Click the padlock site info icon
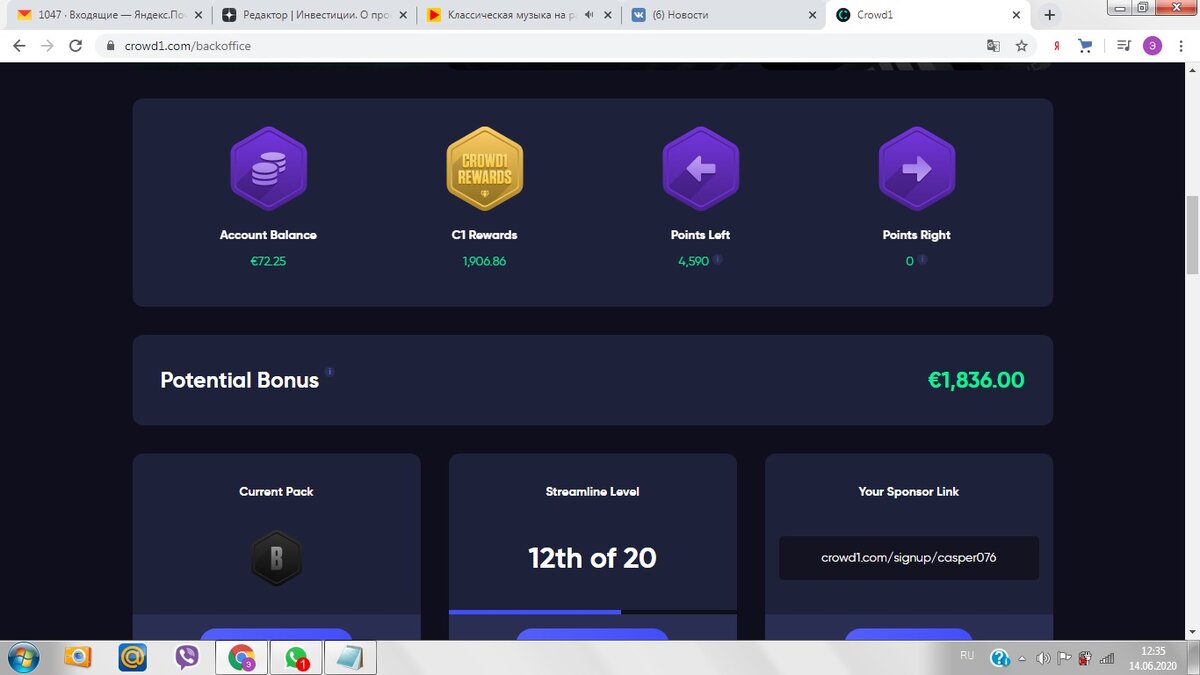 pyautogui.click(x=109, y=46)
